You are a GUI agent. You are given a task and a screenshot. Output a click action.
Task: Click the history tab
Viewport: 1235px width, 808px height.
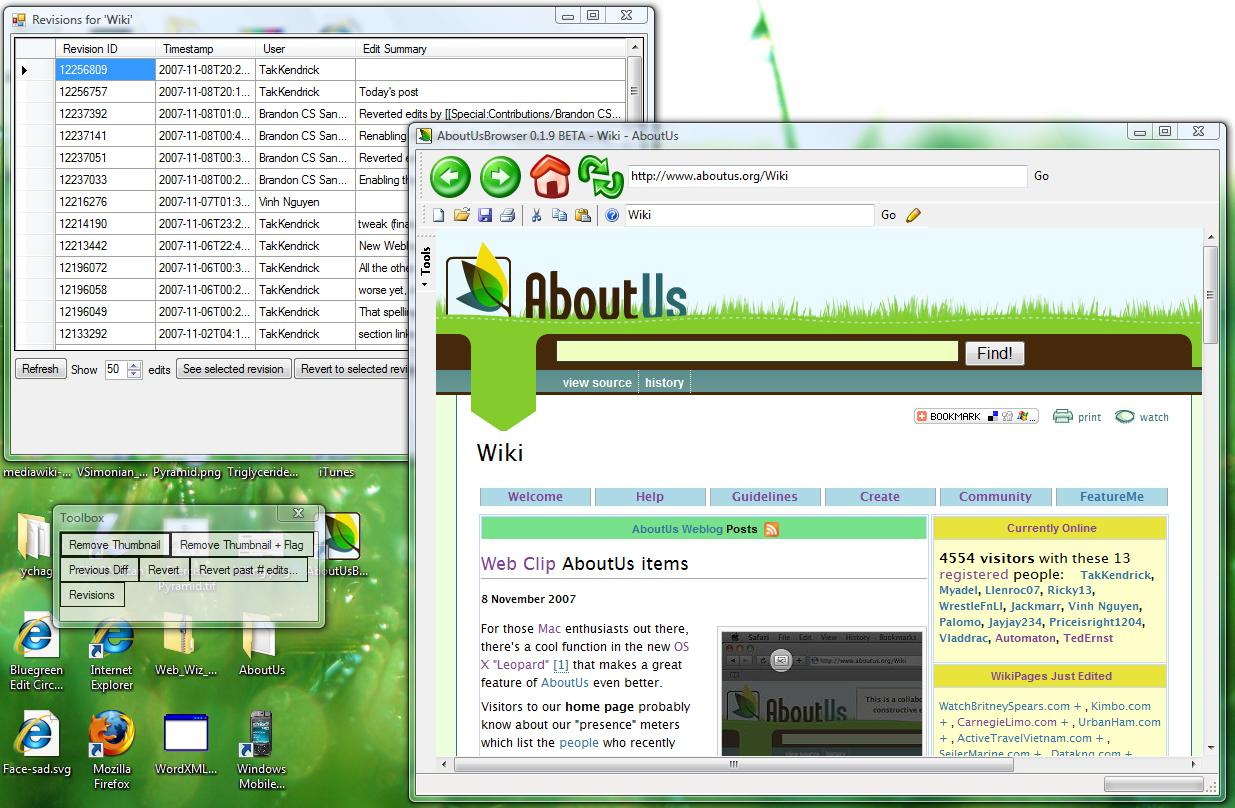point(664,383)
